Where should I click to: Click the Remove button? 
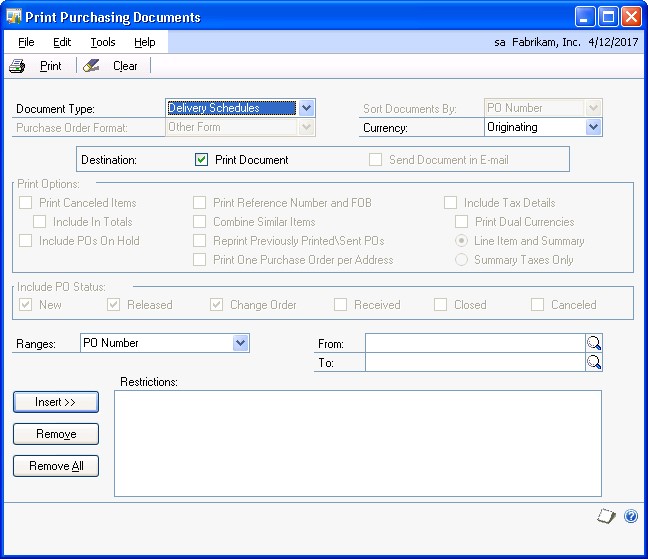point(56,434)
